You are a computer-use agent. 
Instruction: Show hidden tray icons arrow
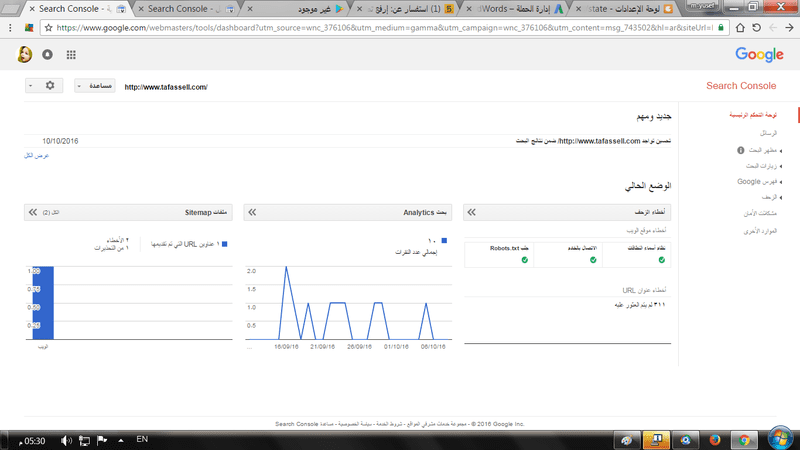[x=121, y=440]
